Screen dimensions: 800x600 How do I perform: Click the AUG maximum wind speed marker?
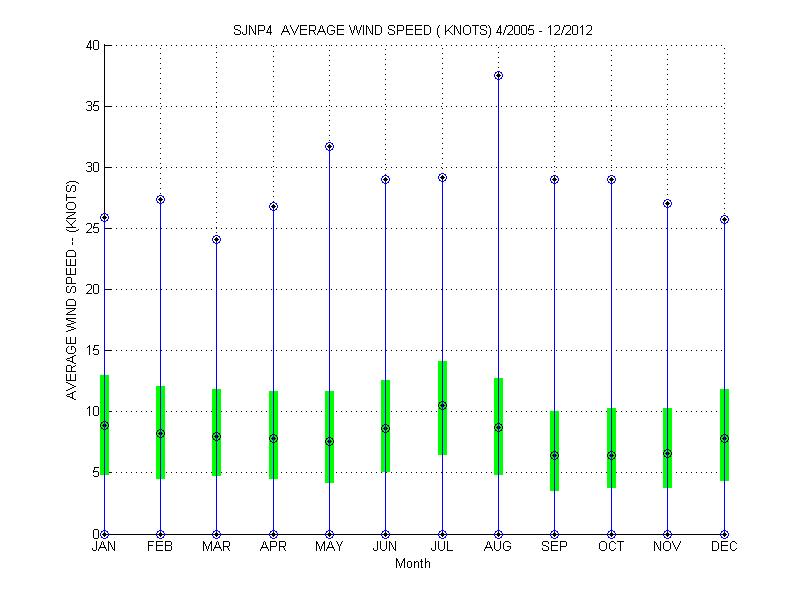498,76
